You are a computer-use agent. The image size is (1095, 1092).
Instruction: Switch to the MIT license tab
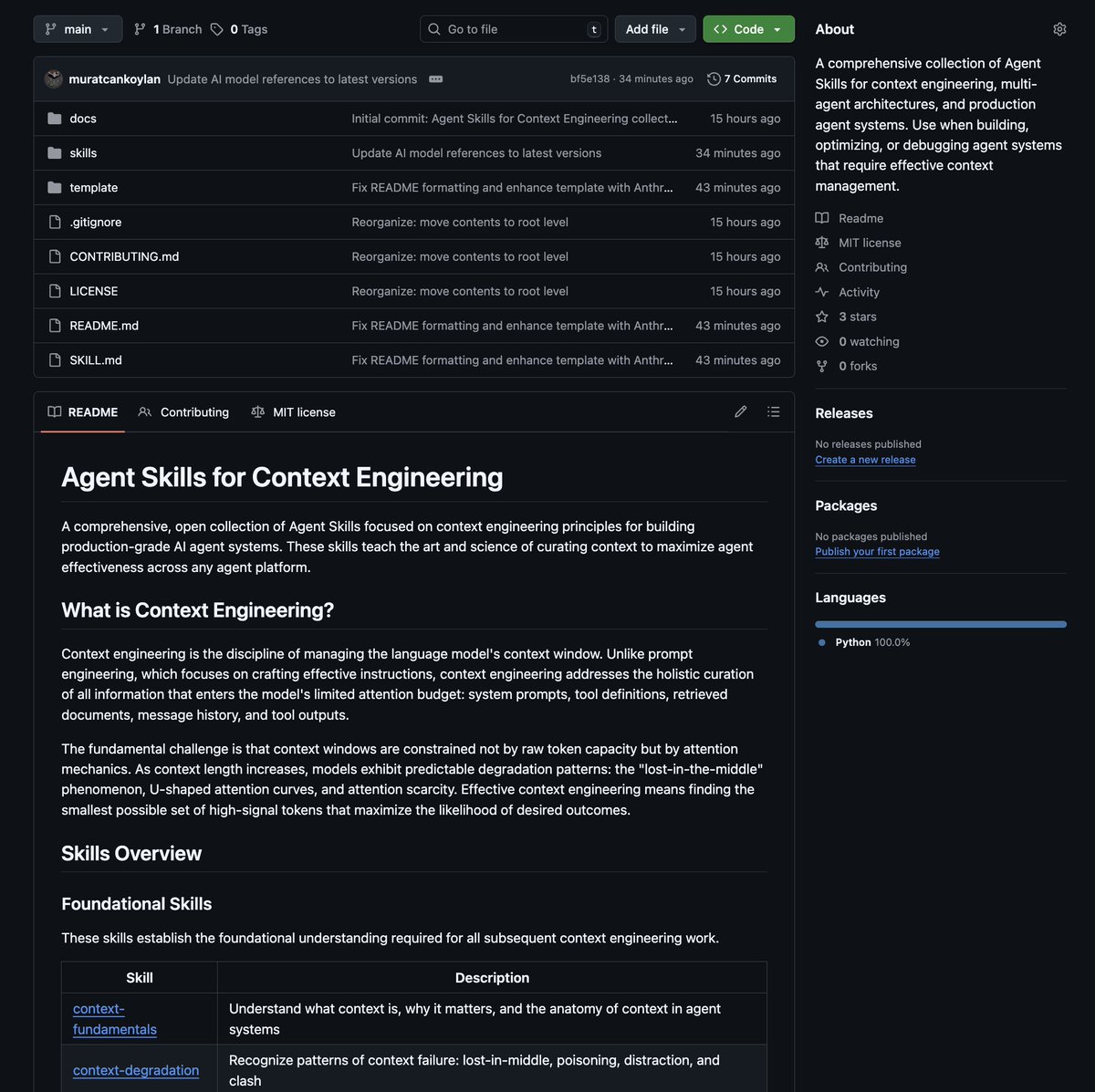tap(294, 412)
